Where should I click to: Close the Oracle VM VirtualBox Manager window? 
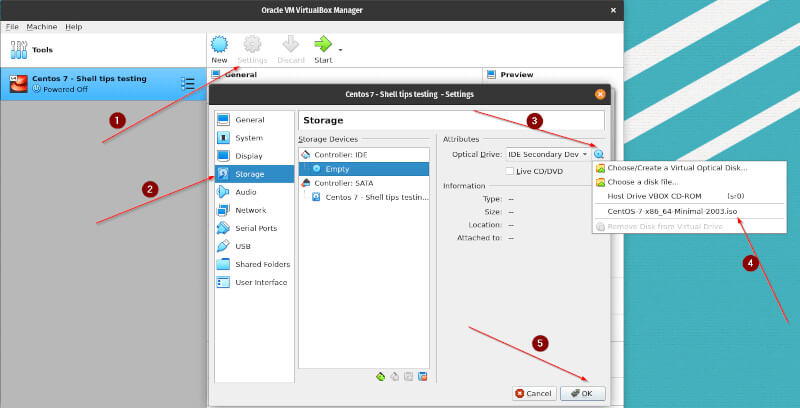(x=613, y=10)
